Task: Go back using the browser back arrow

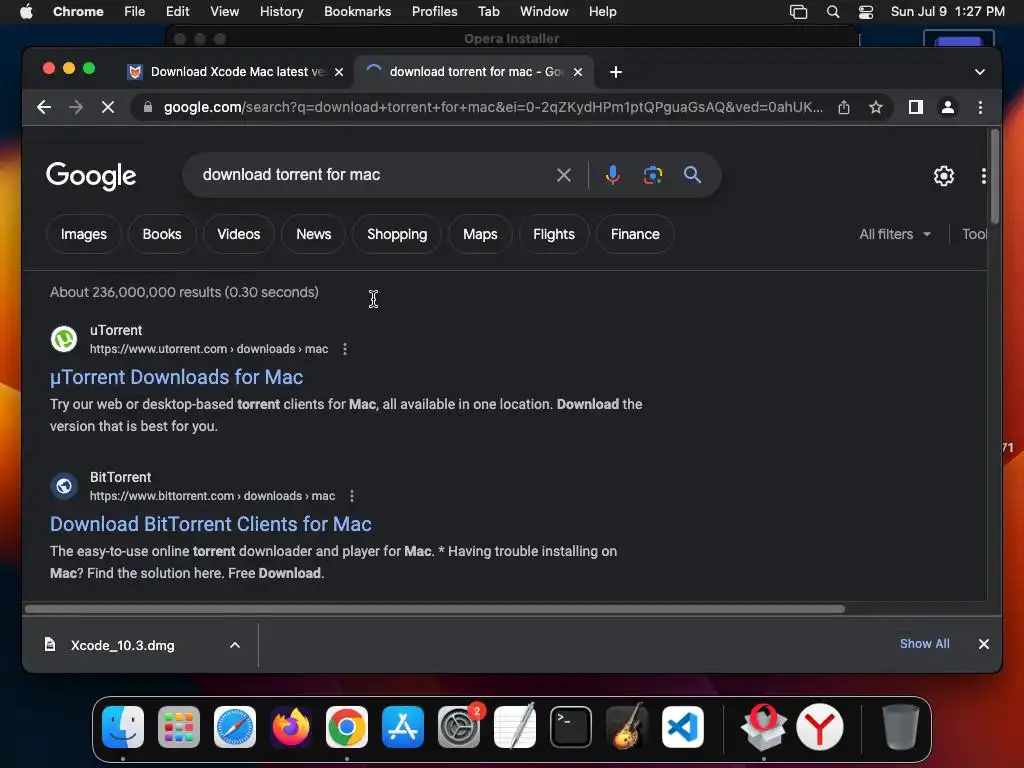Action: pos(44,107)
